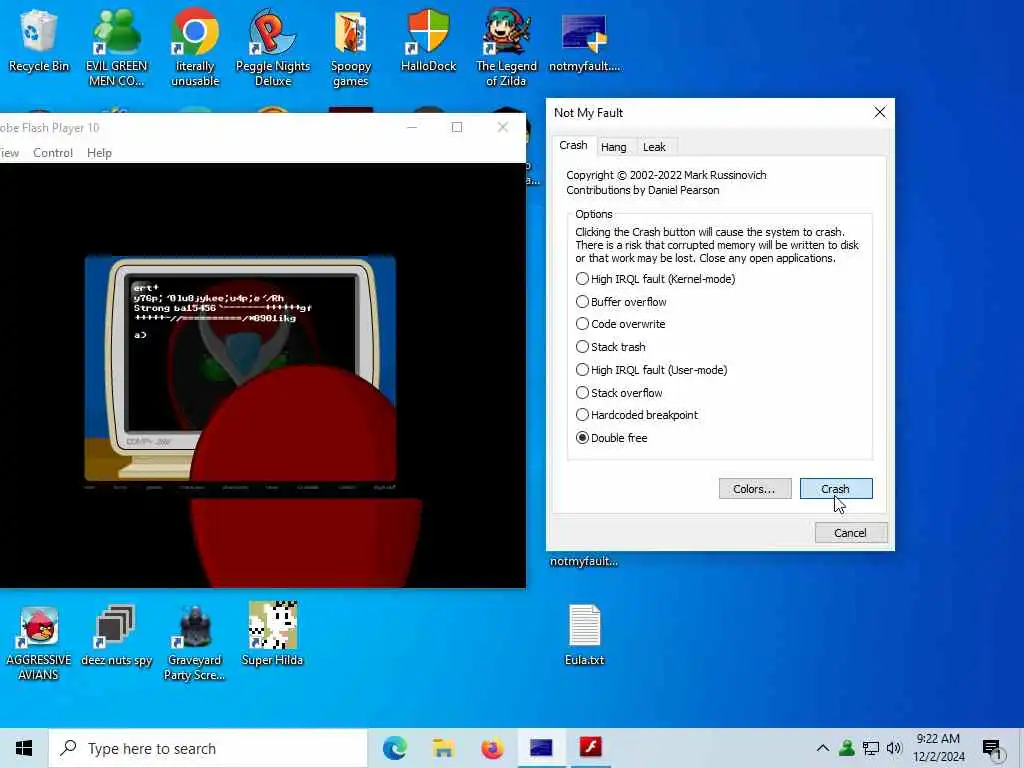The width and height of the screenshot is (1024, 768).
Task: Open Super Hilda desktop shortcut
Action: click(x=272, y=635)
